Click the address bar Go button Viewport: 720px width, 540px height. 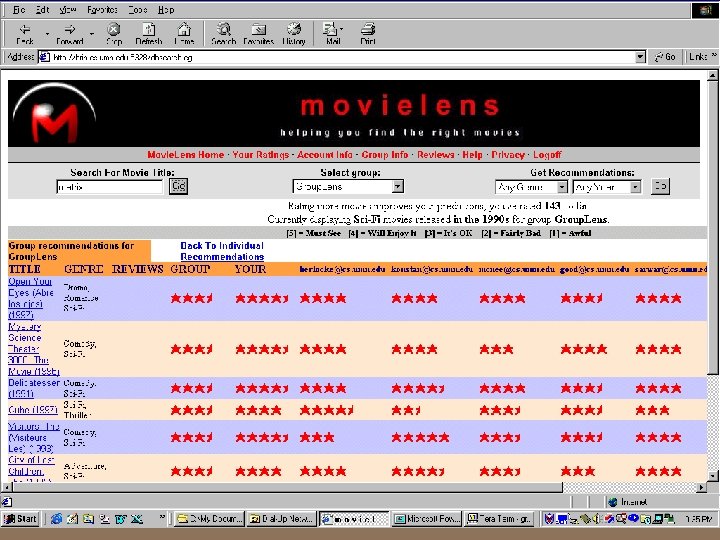click(x=665, y=57)
